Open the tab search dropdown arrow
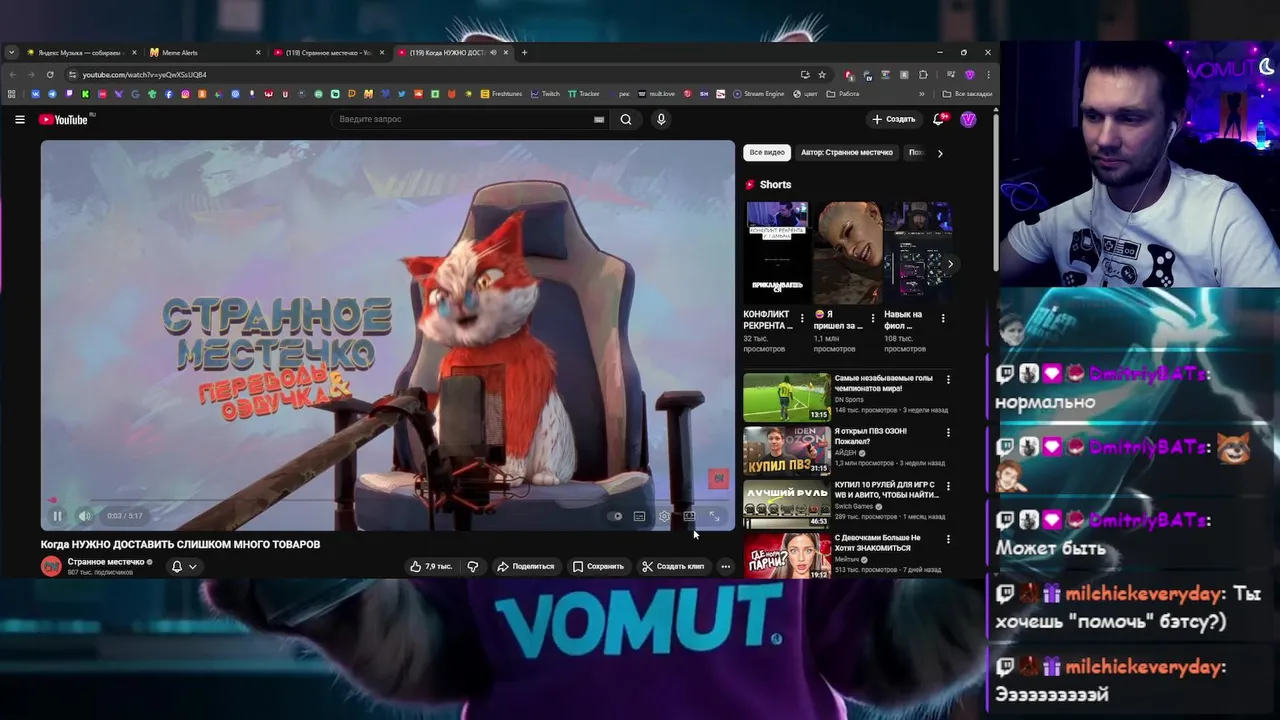 11,52
